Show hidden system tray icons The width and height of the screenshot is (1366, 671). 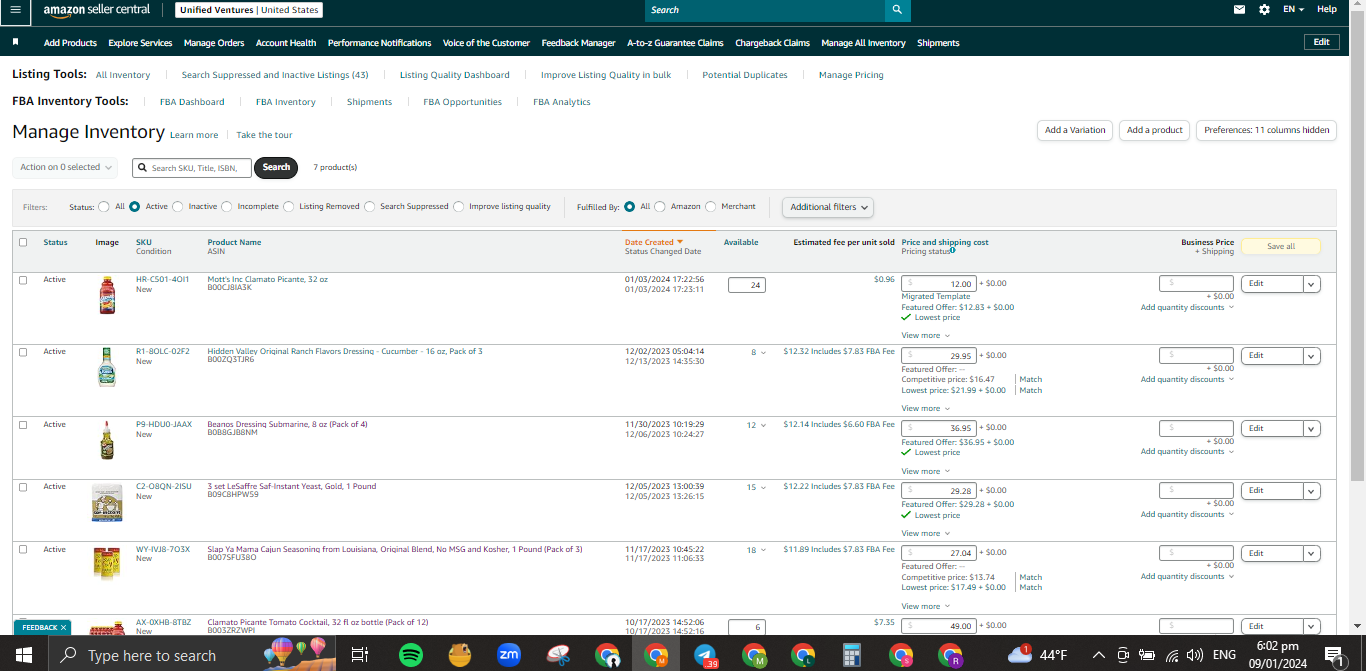[1098, 656]
